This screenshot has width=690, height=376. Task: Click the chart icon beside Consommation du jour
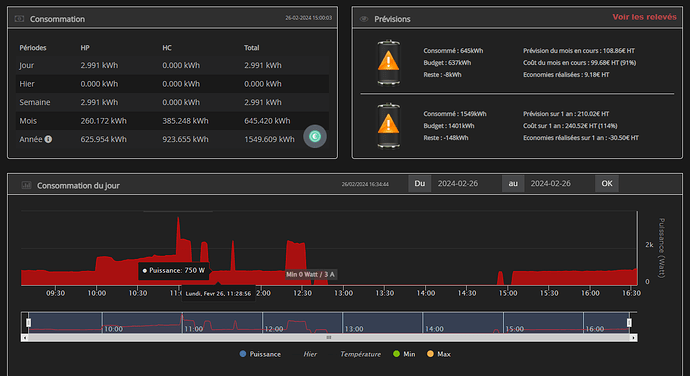[x=26, y=185]
